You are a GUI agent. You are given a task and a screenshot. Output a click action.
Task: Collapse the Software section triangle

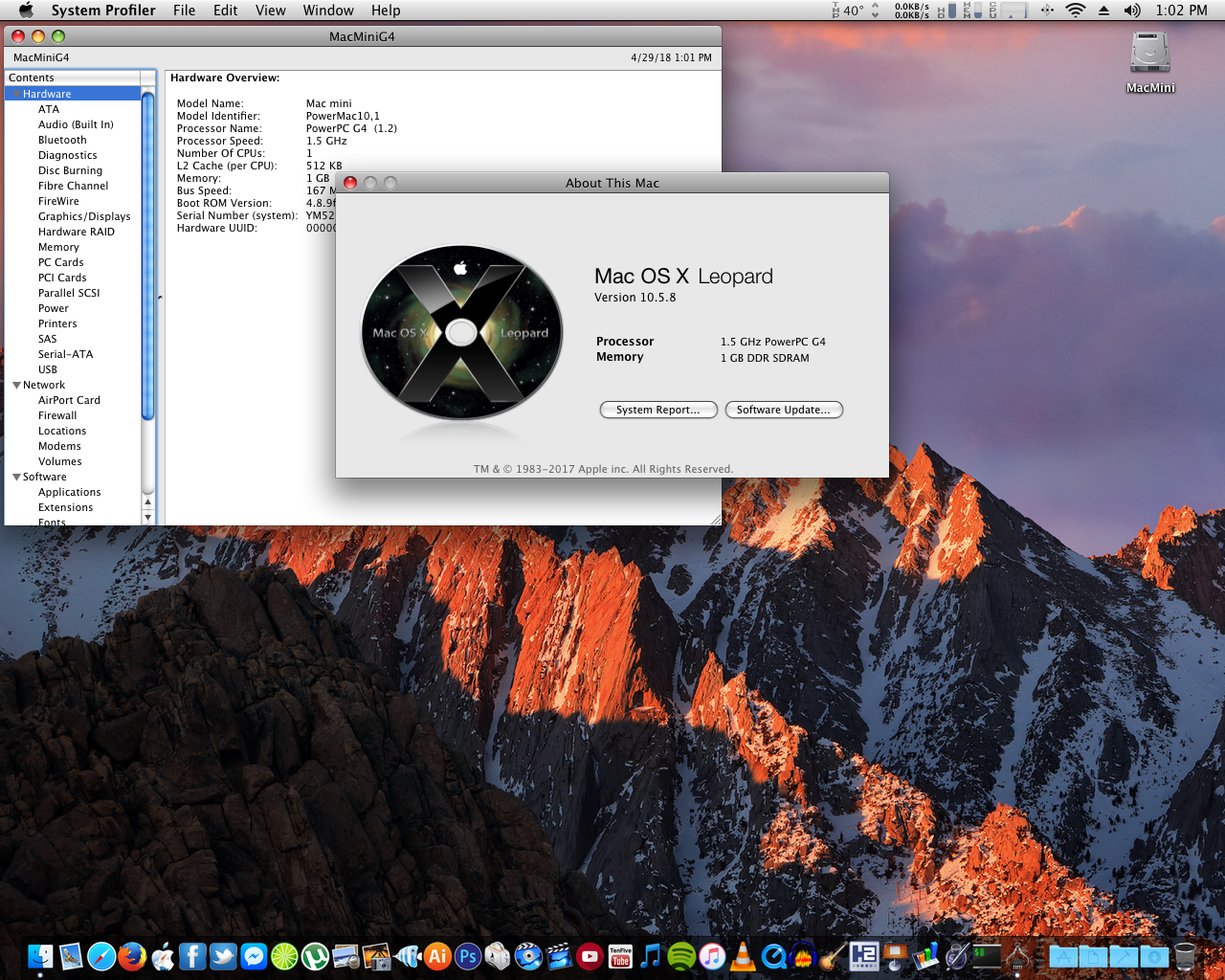tap(16, 477)
